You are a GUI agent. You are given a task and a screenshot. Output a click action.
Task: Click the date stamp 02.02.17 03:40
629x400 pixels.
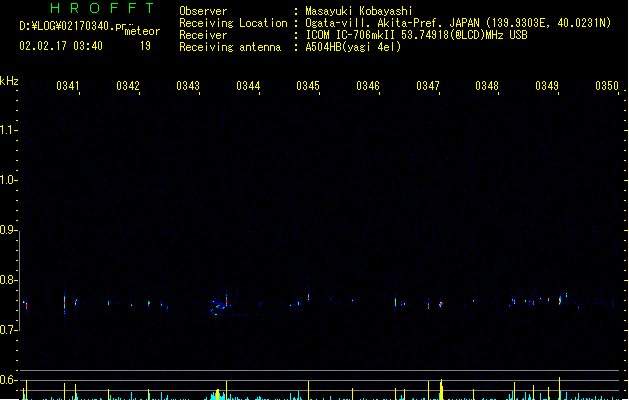click(x=61, y=46)
